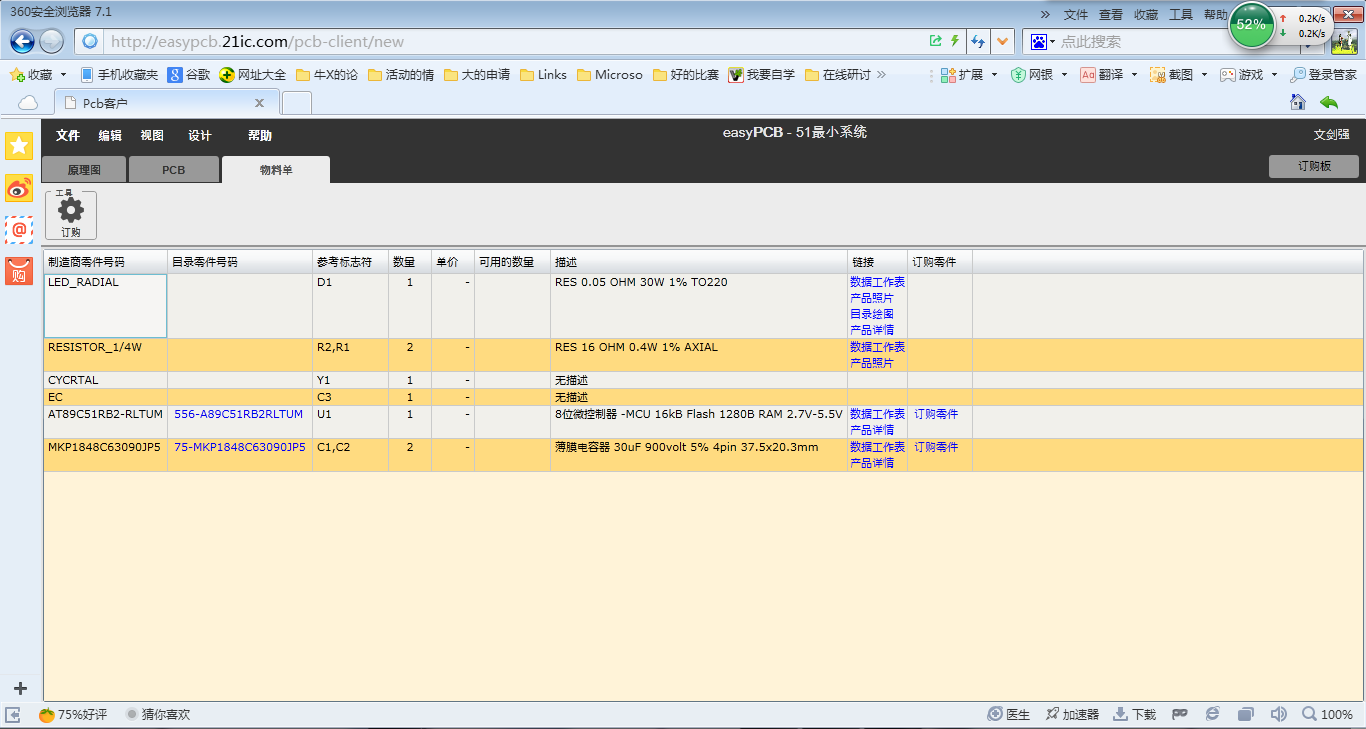Open the 编辑 menu in easyPCB
This screenshot has height=729, width=1366.
click(x=110, y=136)
